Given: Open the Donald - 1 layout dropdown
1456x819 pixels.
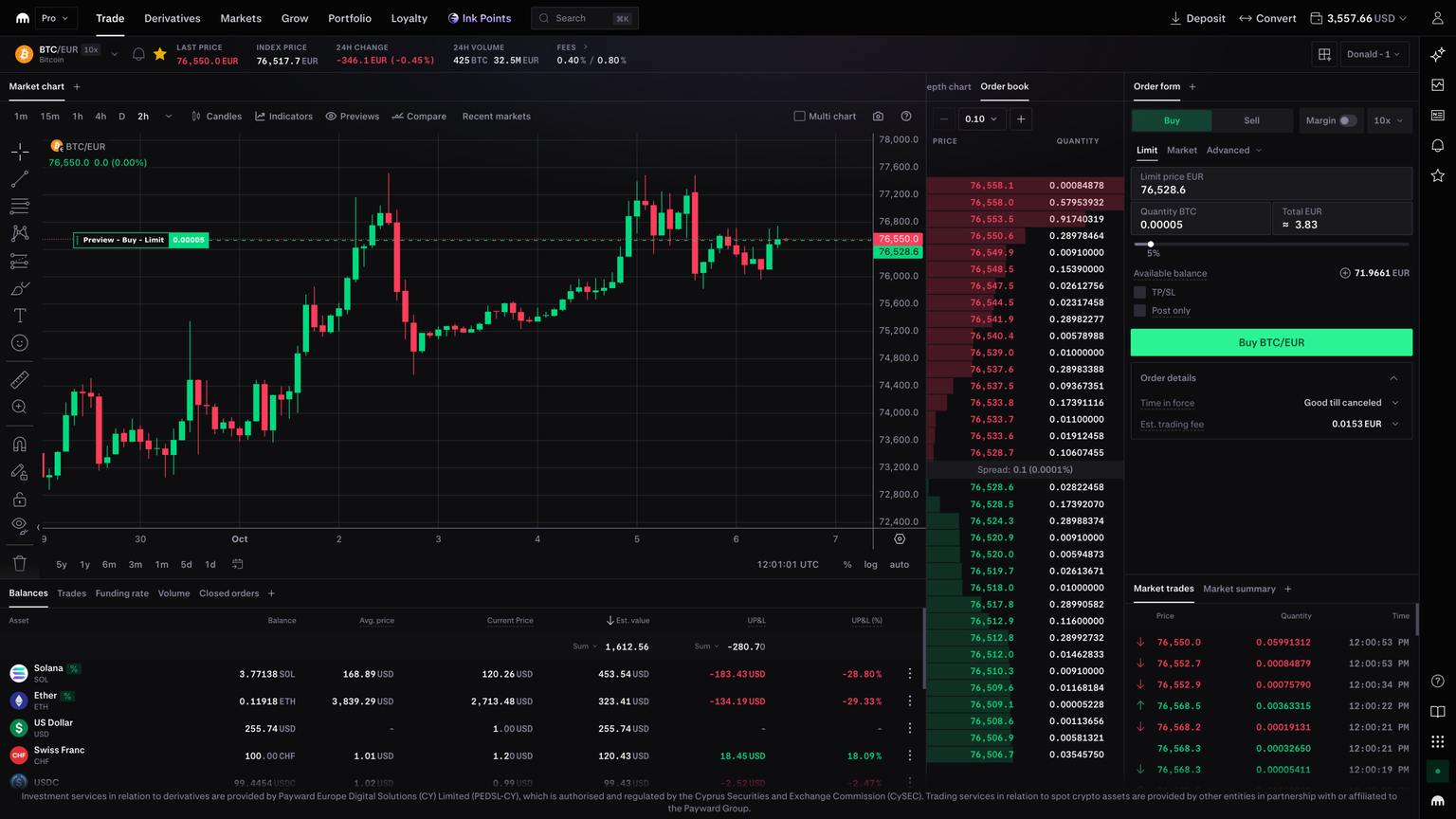Looking at the screenshot, I should (x=1374, y=54).
